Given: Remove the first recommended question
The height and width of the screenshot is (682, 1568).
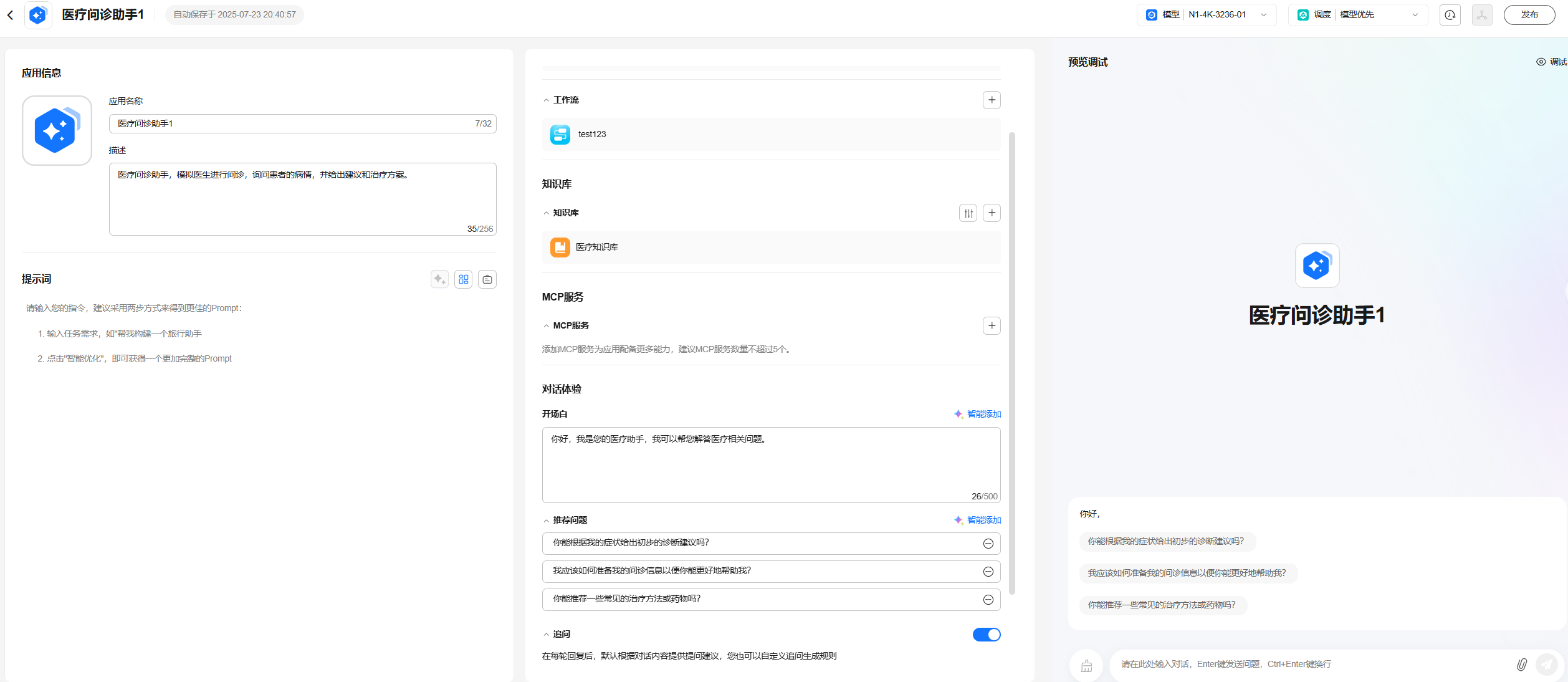Looking at the screenshot, I should (x=988, y=544).
